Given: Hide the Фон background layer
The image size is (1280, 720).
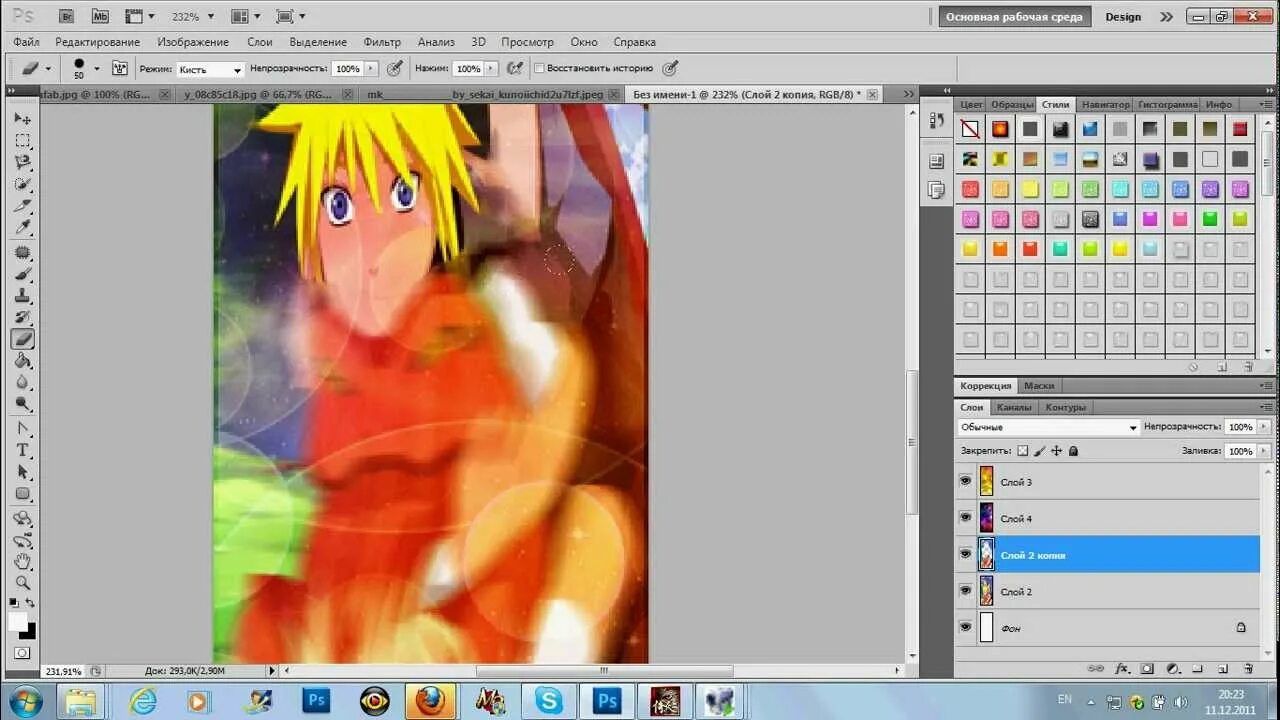Looking at the screenshot, I should [965, 627].
